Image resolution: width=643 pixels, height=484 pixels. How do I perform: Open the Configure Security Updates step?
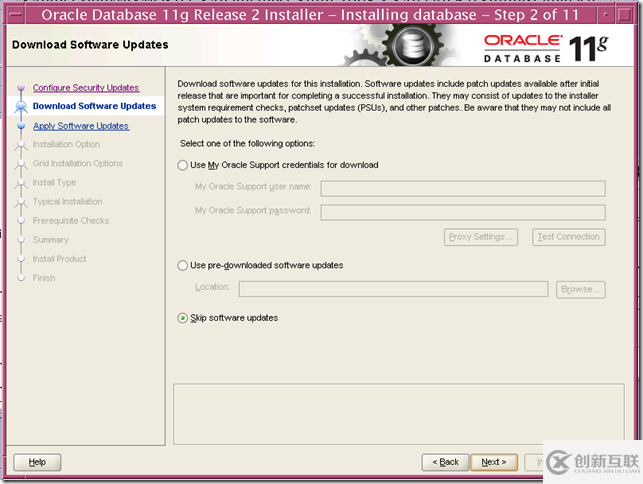click(86, 88)
